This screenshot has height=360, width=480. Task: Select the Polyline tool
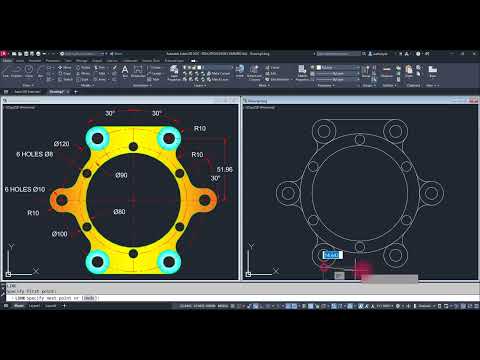pyautogui.click(x=16, y=71)
